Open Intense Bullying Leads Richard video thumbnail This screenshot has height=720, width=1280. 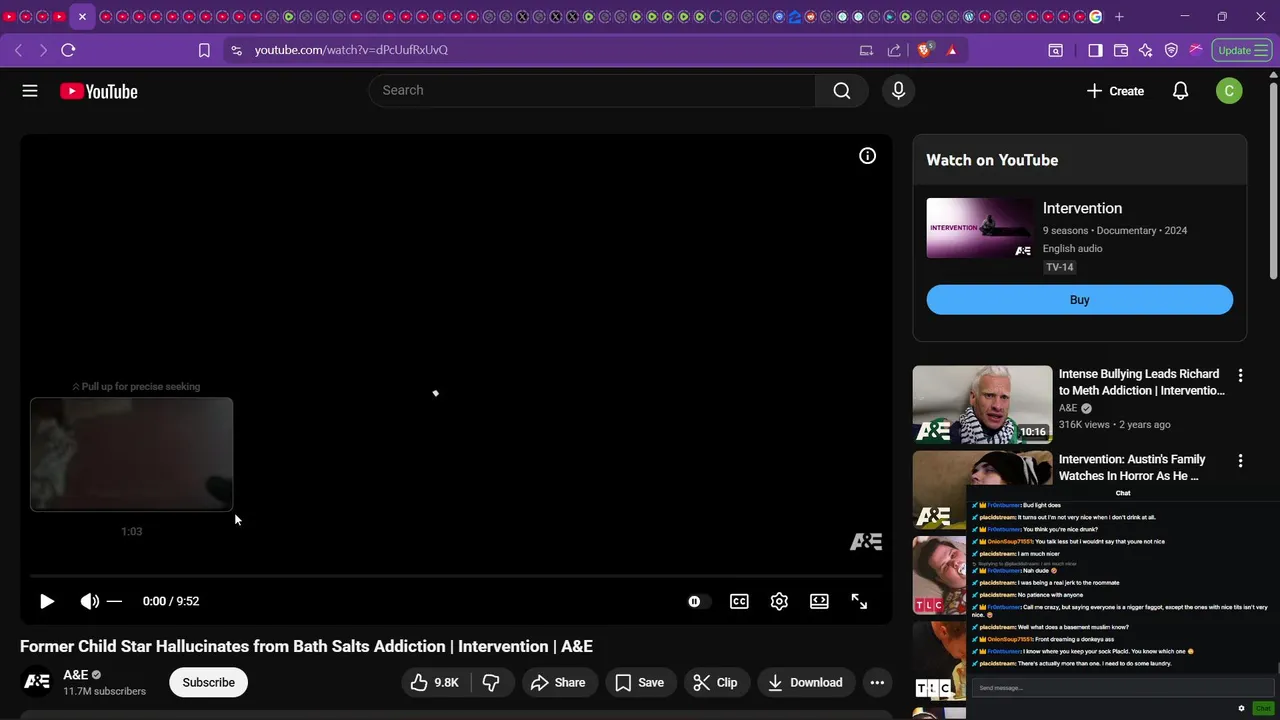[x=982, y=404]
